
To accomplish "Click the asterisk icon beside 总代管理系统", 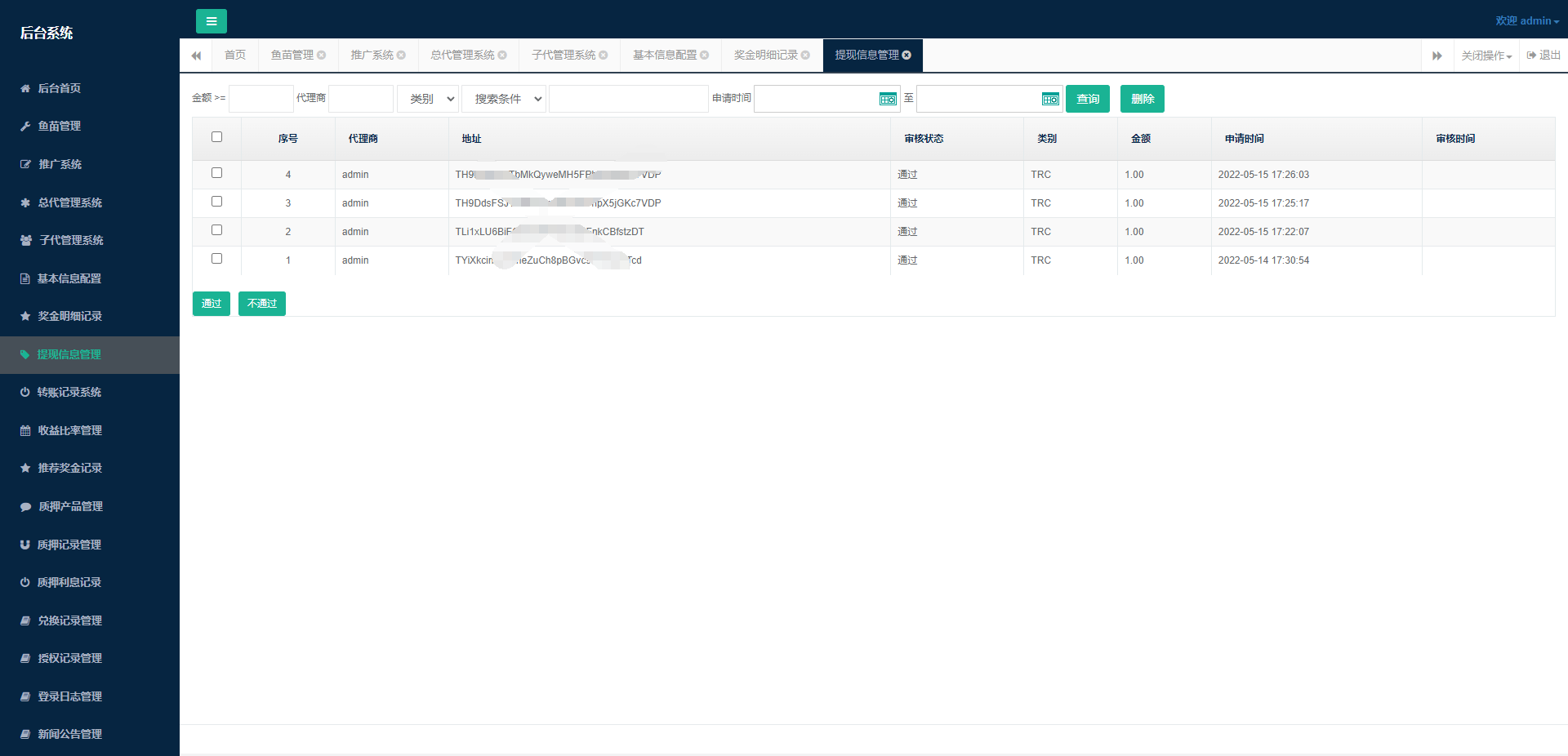I will click(25, 202).
